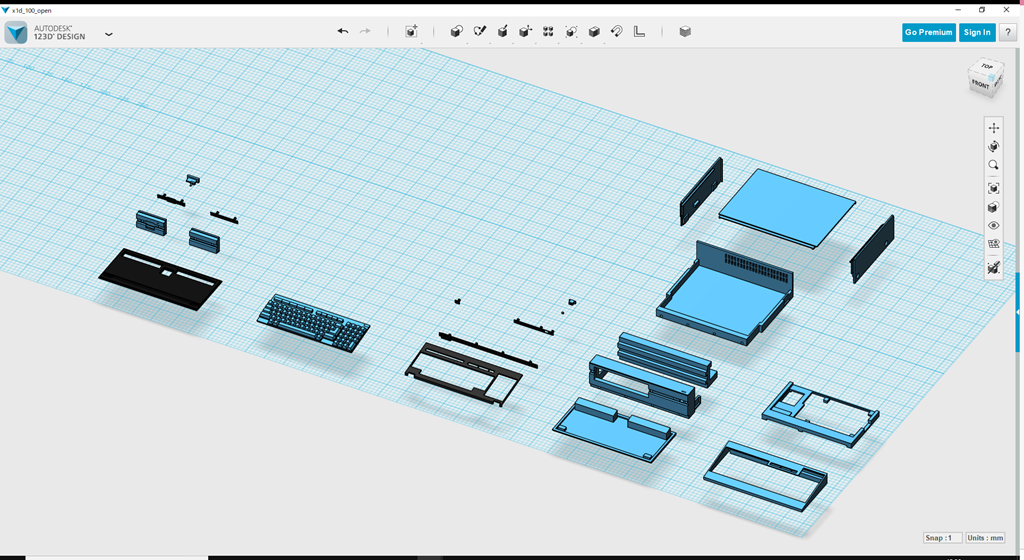The image size is (1024, 560).
Task: Select the Sketch tool icon
Action: pos(480,32)
